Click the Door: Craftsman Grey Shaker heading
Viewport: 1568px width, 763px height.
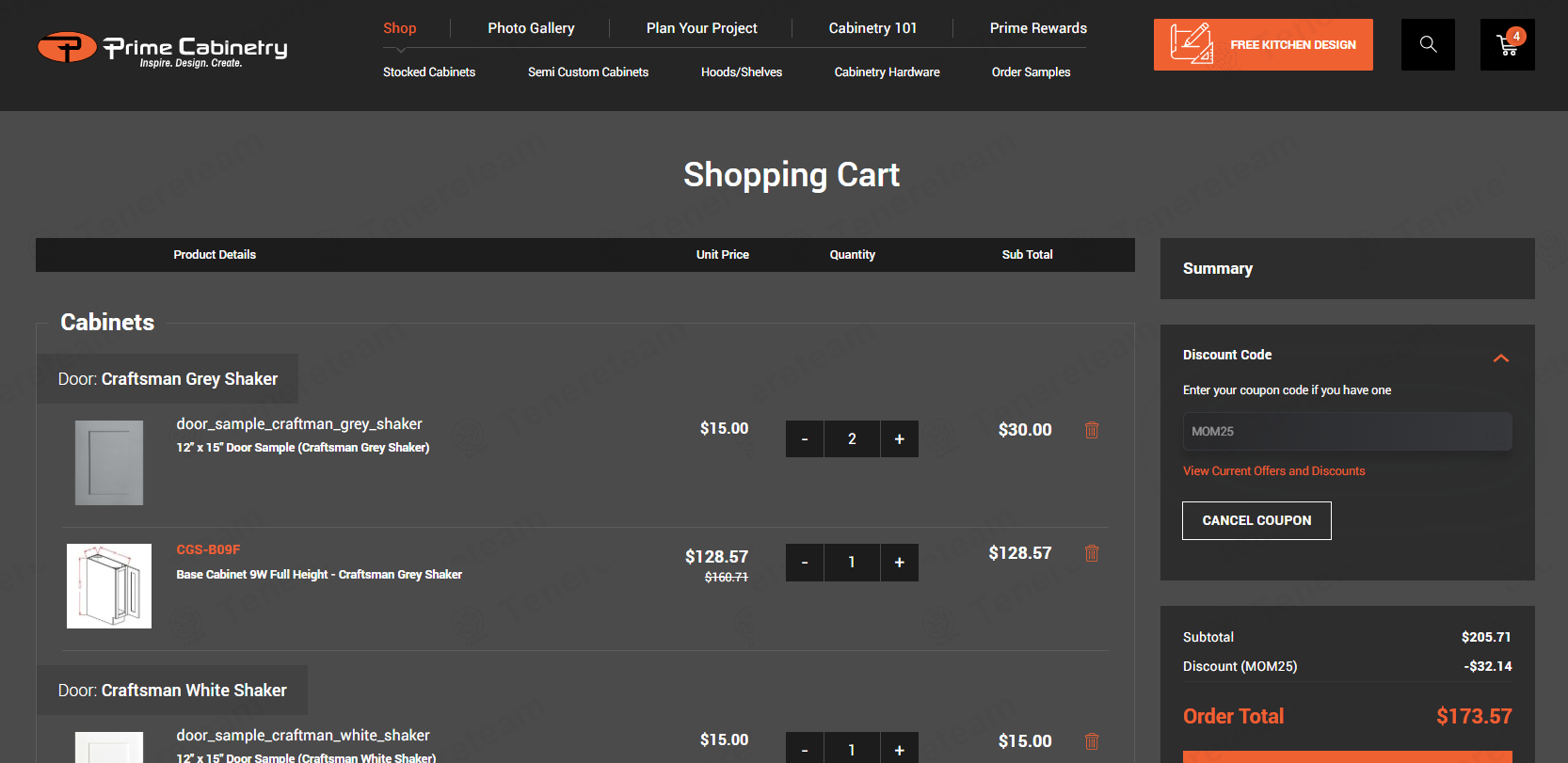(x=168, y=379)
